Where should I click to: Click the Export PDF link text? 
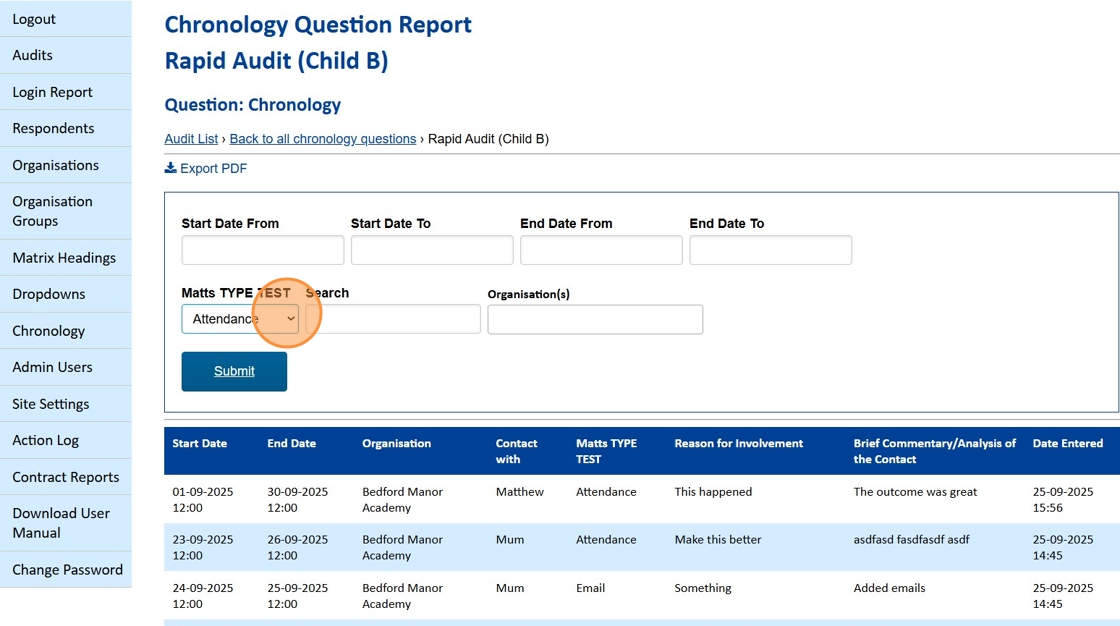214,169
